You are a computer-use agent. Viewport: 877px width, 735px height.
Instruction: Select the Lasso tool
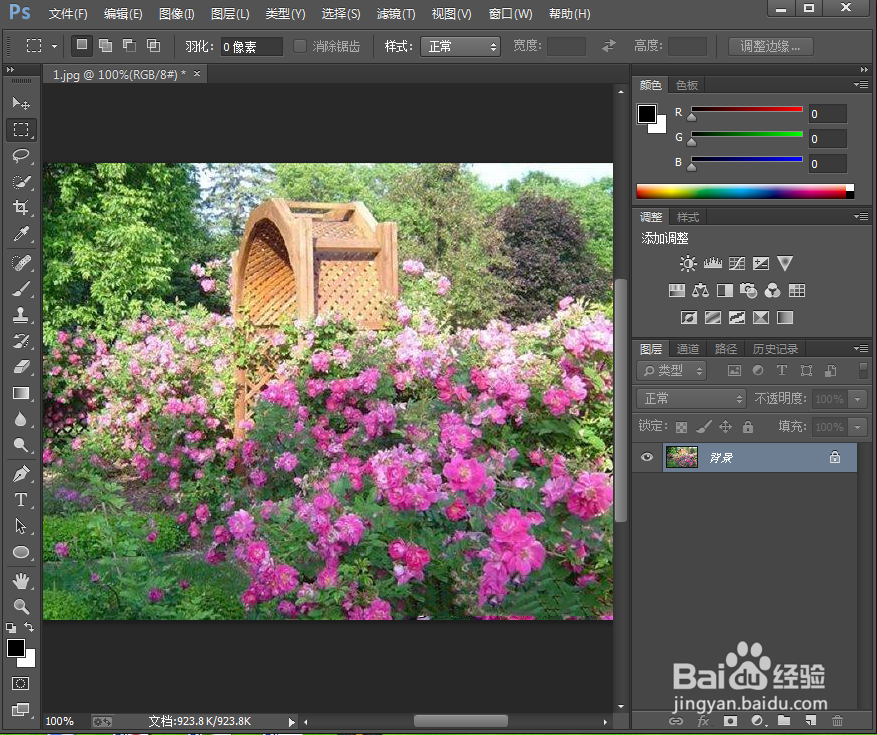[21, 156]
